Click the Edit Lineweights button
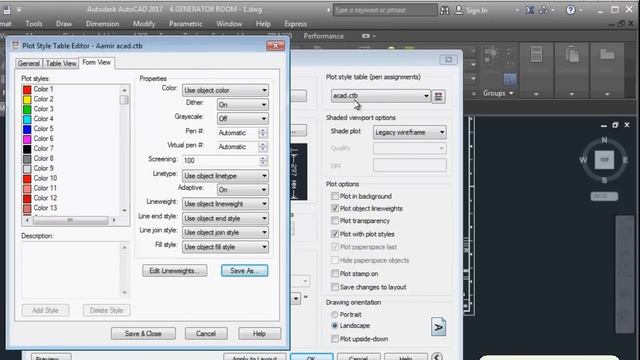Screen dimensions: 640x360 point(175,271)
